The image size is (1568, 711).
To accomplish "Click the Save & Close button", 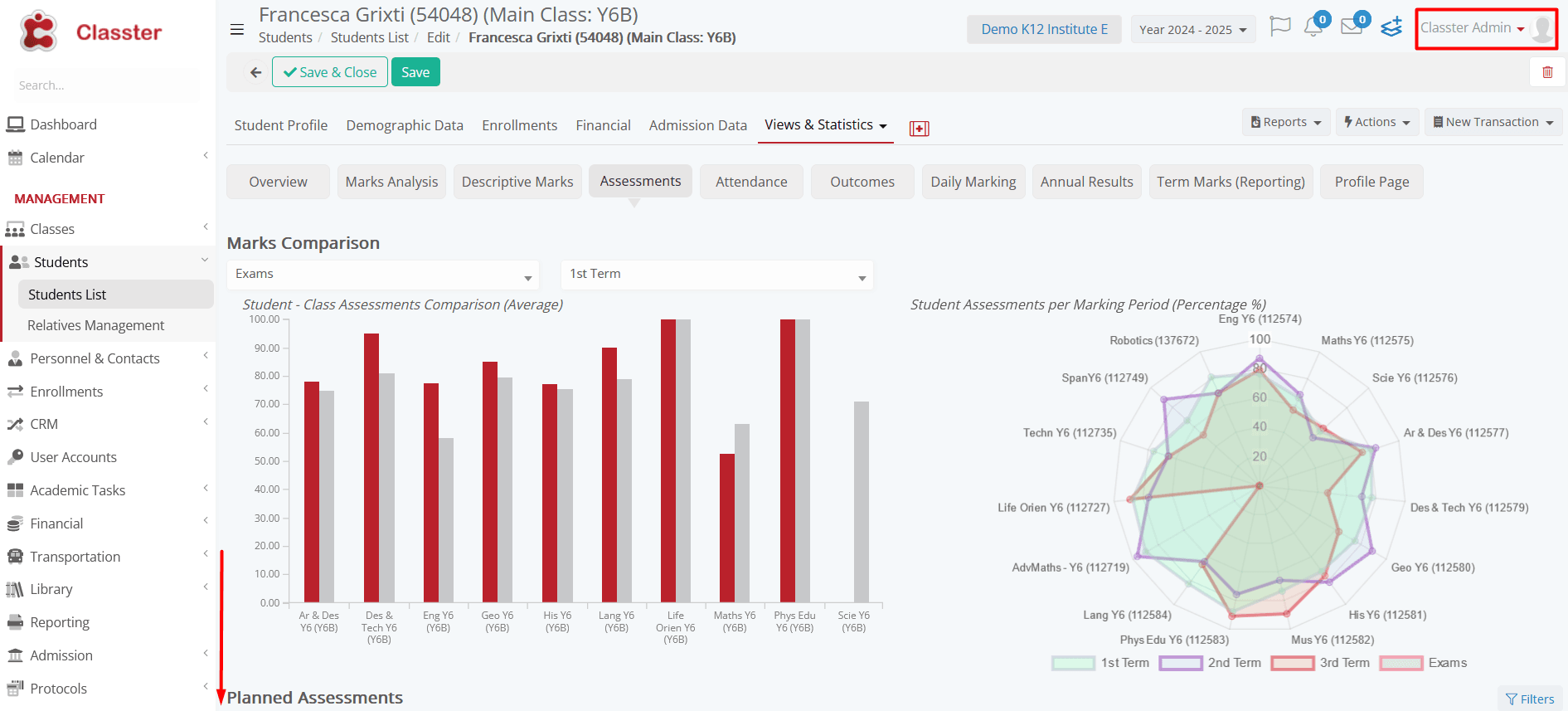I will 330,72.
